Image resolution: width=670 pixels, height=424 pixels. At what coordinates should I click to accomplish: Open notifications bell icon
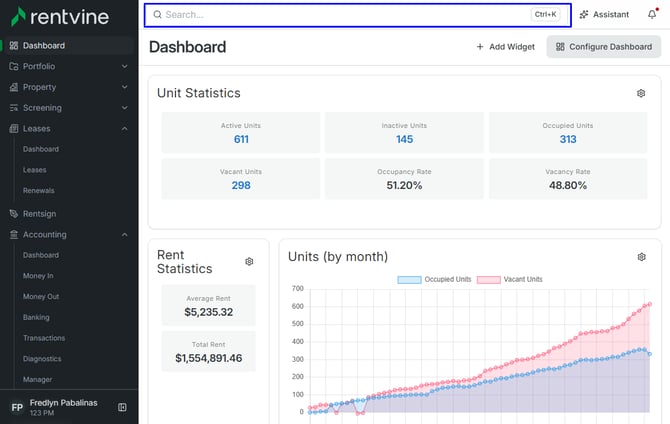652,14
